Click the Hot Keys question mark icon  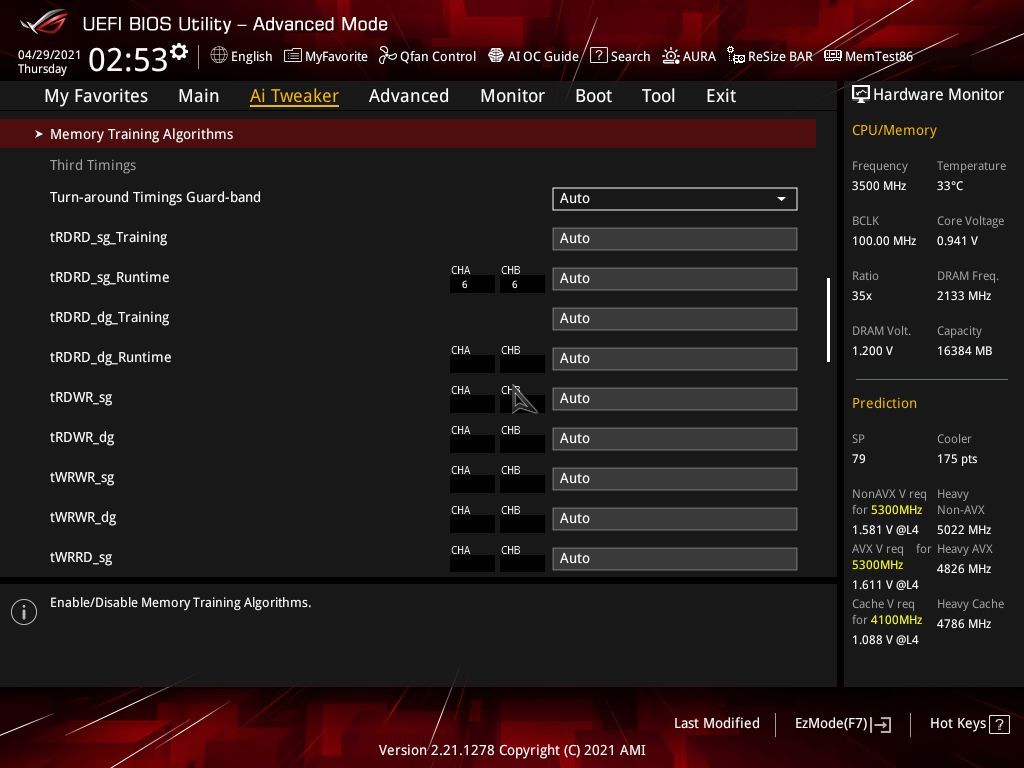tap(999, 724)
